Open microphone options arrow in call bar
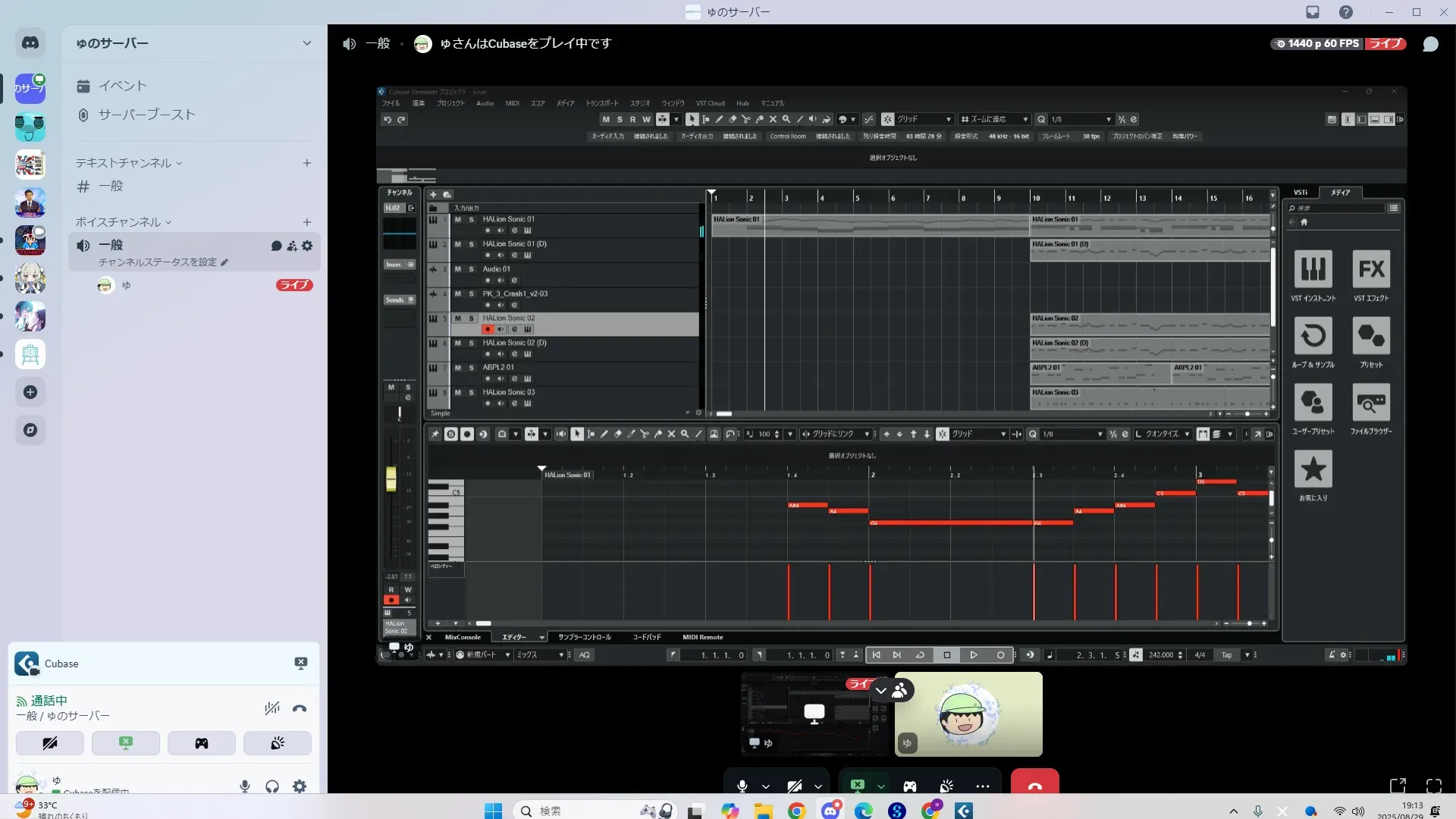 click(x=766, y=786)
